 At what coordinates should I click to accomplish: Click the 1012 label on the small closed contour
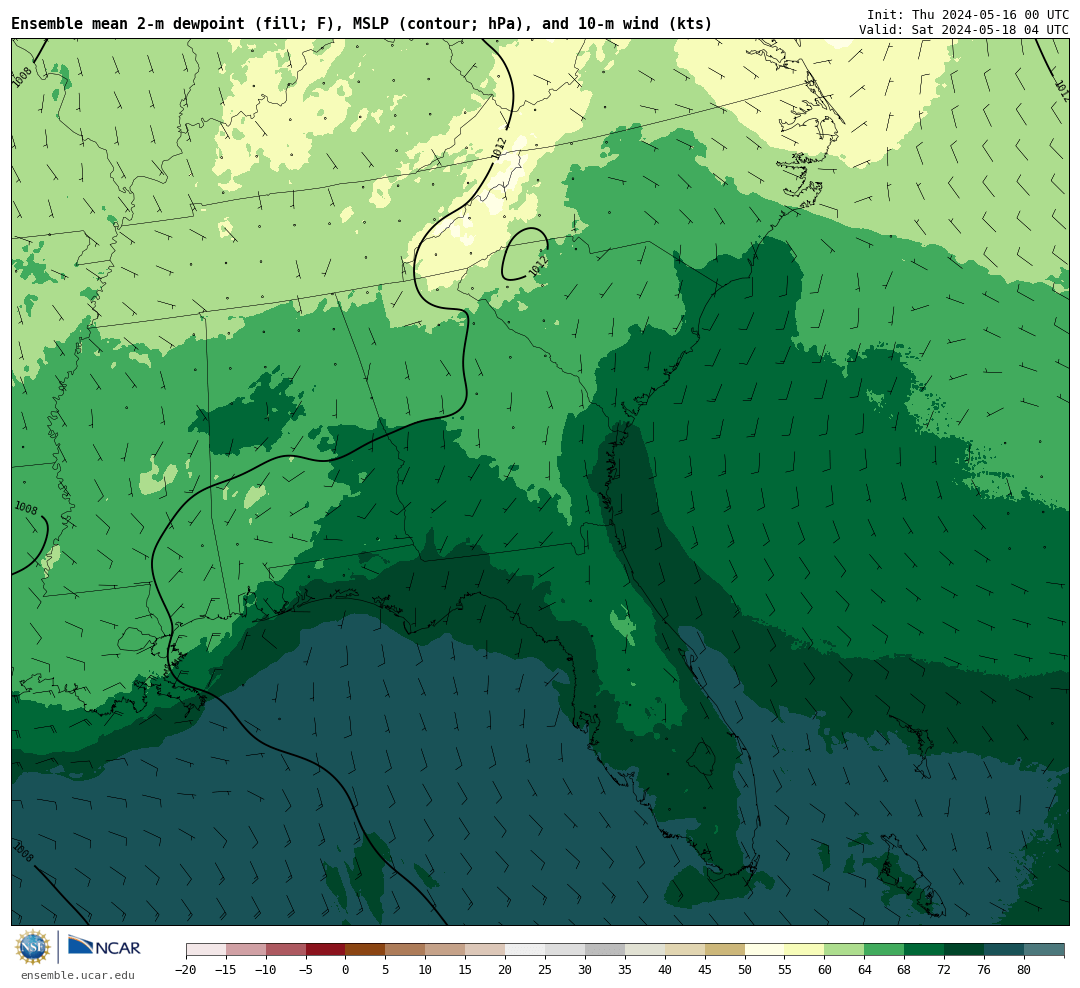pos(539,267)
